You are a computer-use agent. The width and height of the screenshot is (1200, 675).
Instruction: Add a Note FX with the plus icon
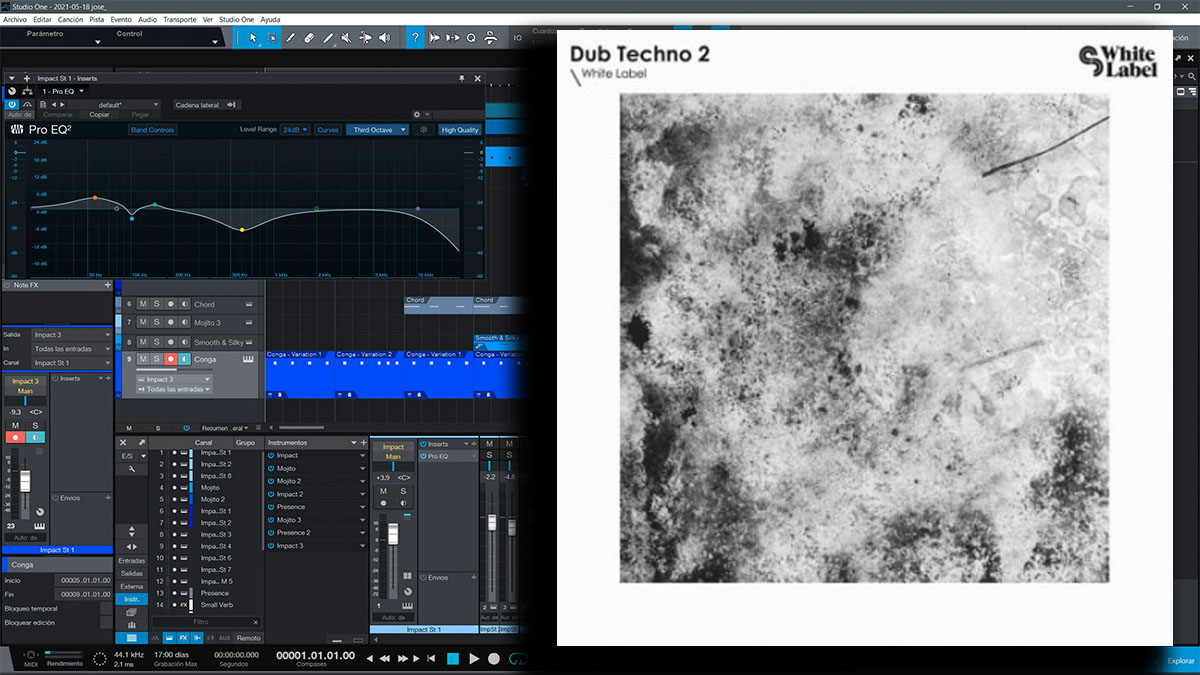tap(108, 285)
